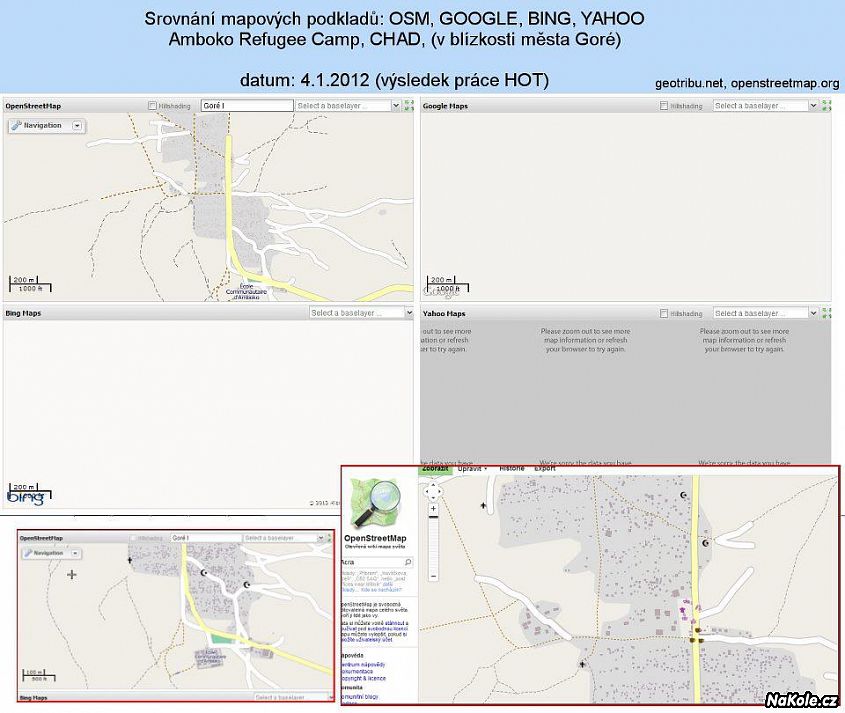Zoom out with the minus button

tap(433, 576)
